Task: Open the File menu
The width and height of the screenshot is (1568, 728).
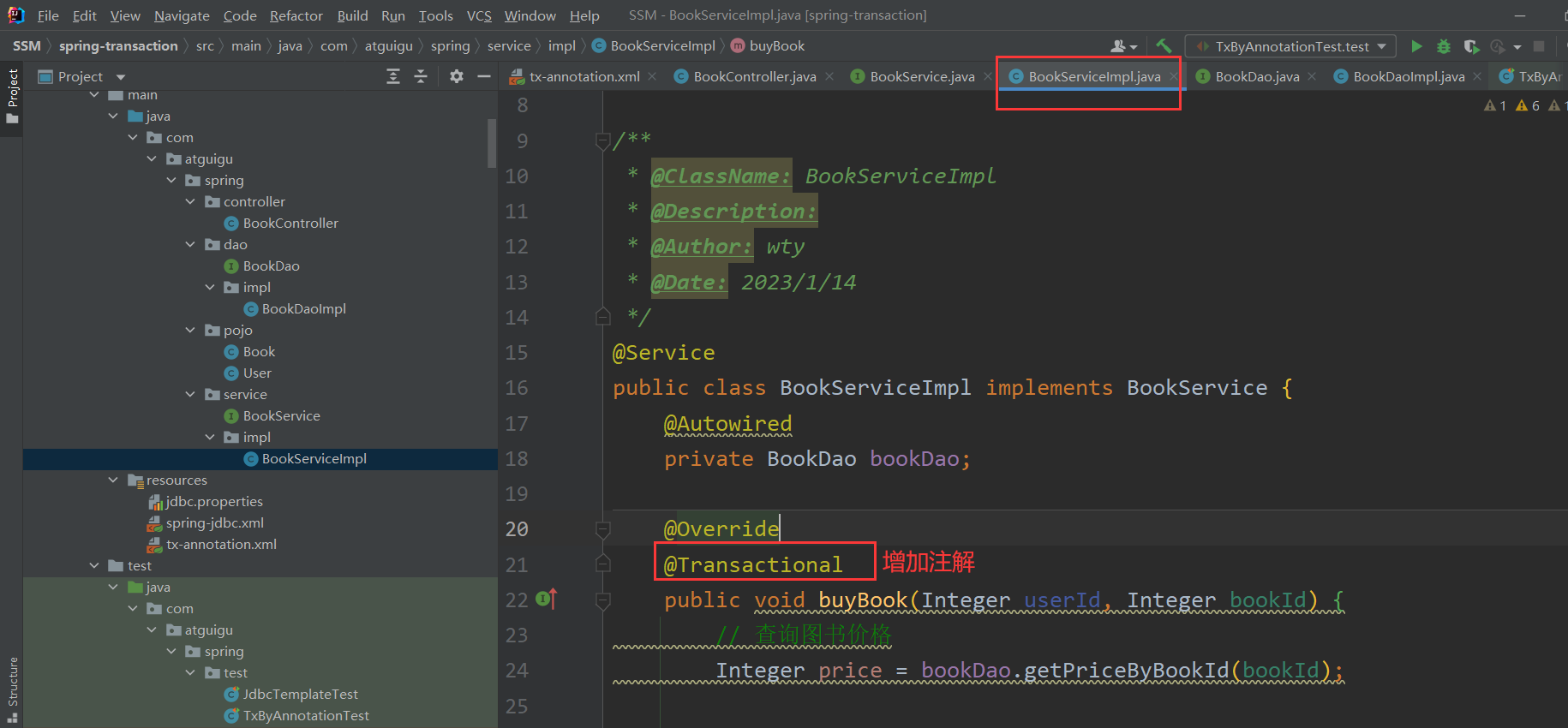Action: pyautogui.click(x=48, y=15)
